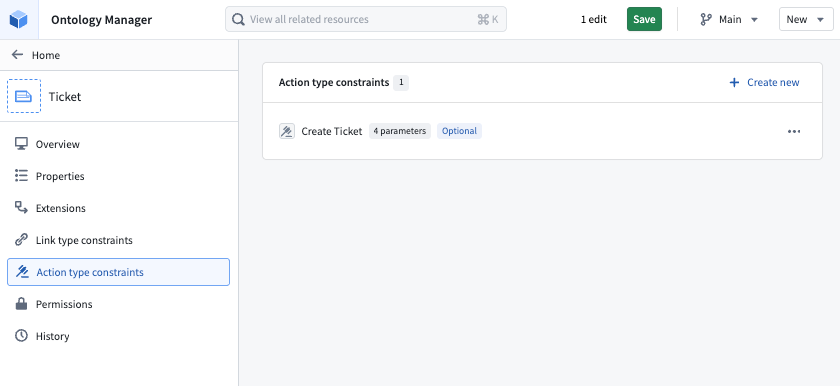Open the History section
Image resolution: width=840 pixels, height=386 pixels.
tap(118, 336)
